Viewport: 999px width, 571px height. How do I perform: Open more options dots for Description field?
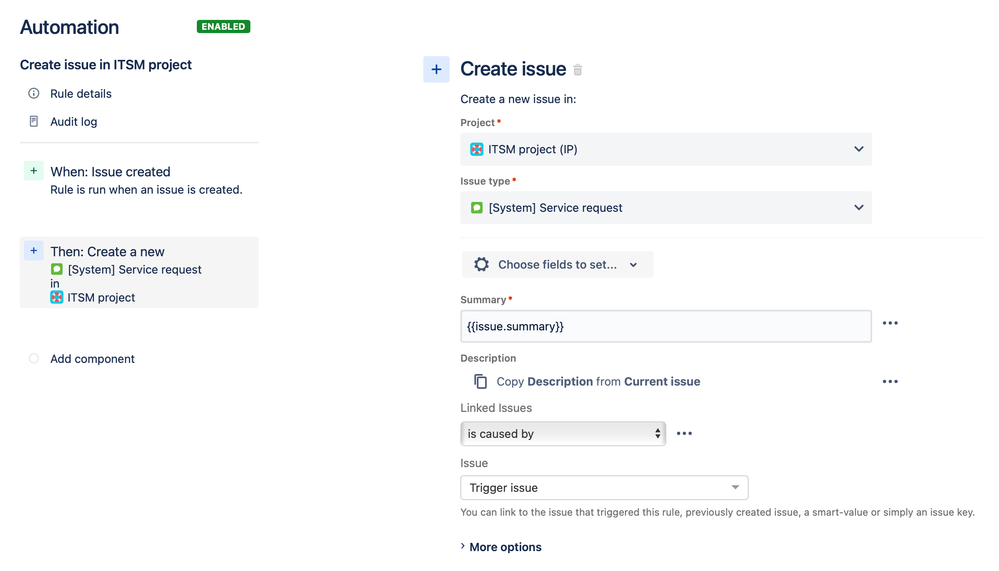[890, 382]
